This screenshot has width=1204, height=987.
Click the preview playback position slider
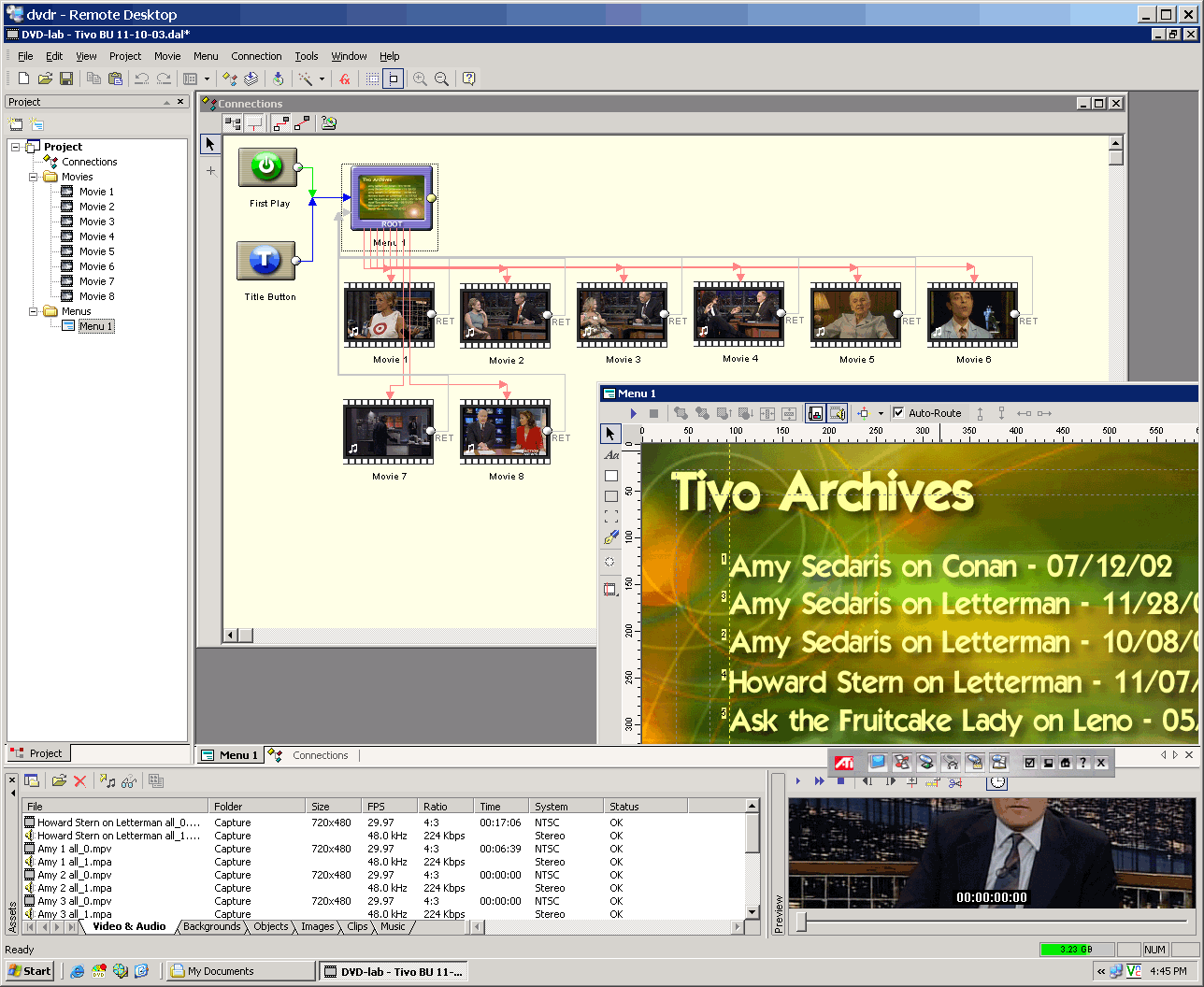pyautogui.click(x=801, y=923)
